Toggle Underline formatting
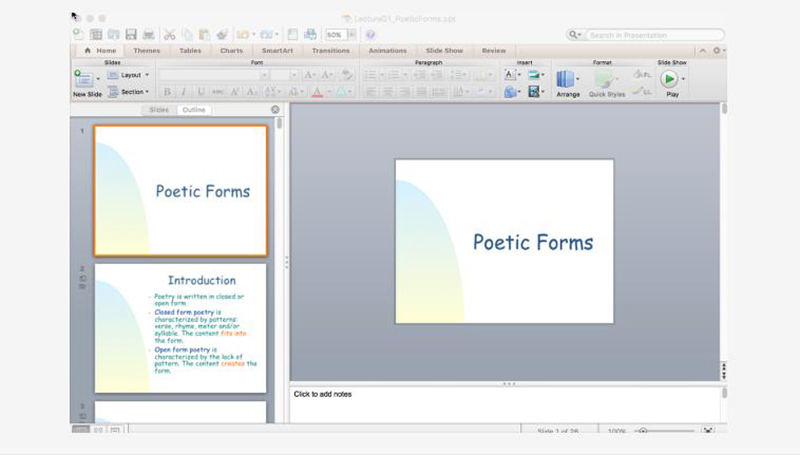Viewport: 800px width, 455px height. click(200, 92)
